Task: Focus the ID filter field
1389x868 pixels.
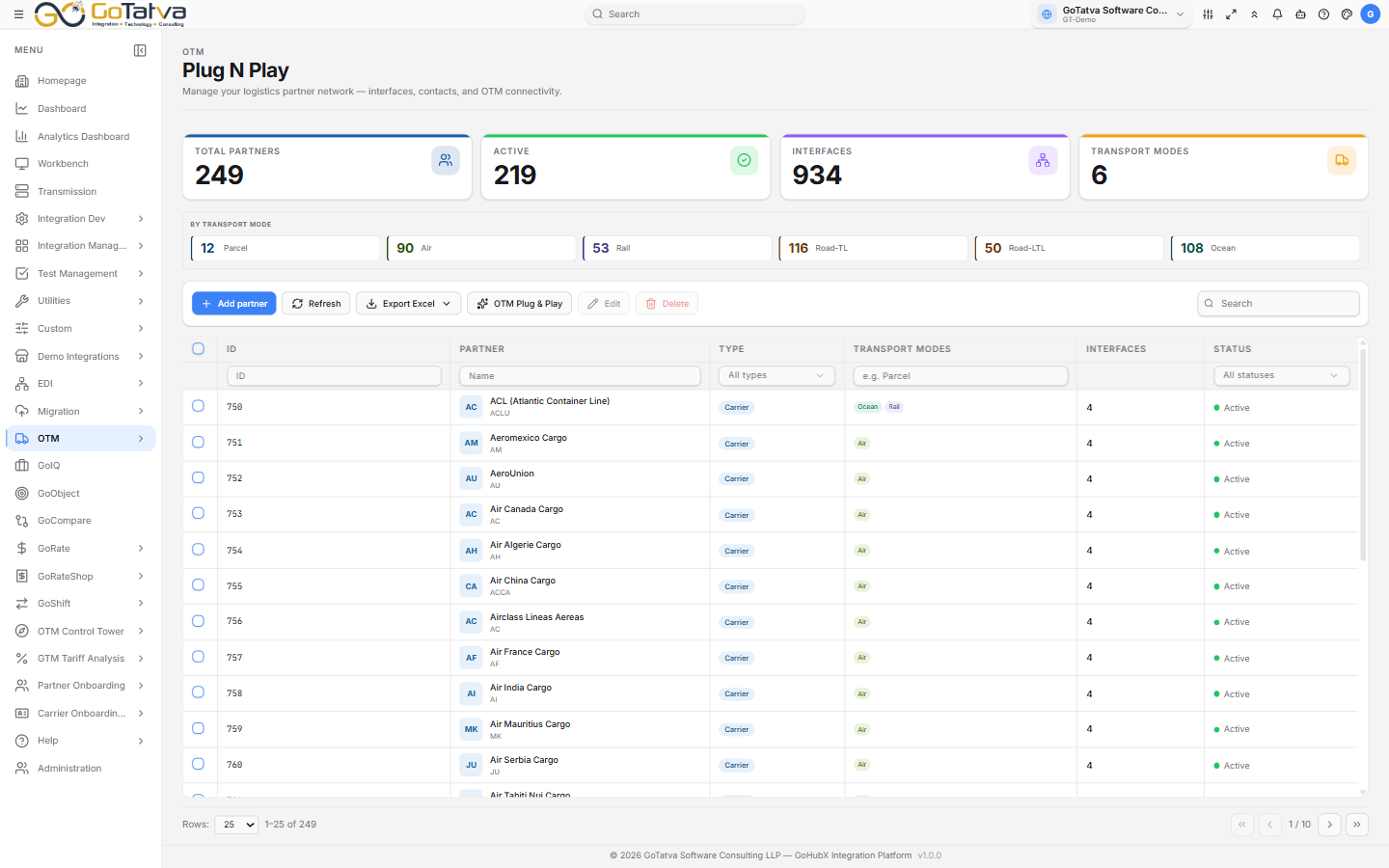Action: (334, 376)
